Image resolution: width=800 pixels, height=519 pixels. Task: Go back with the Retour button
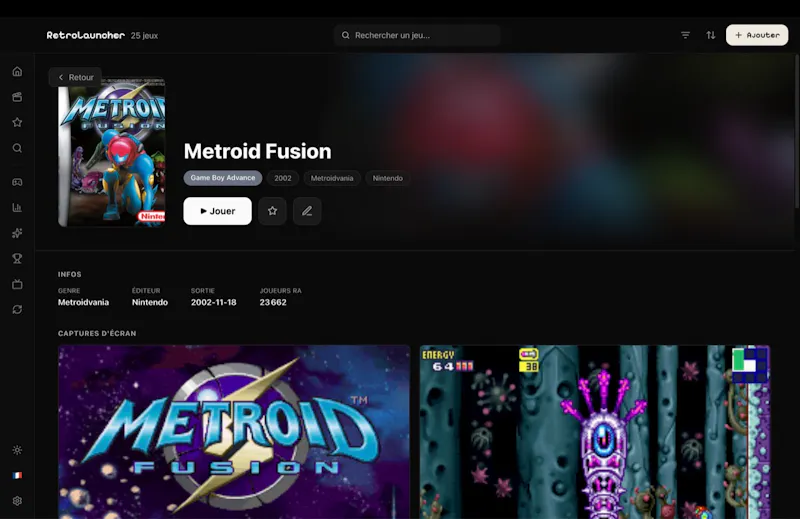tap(76, 78)
